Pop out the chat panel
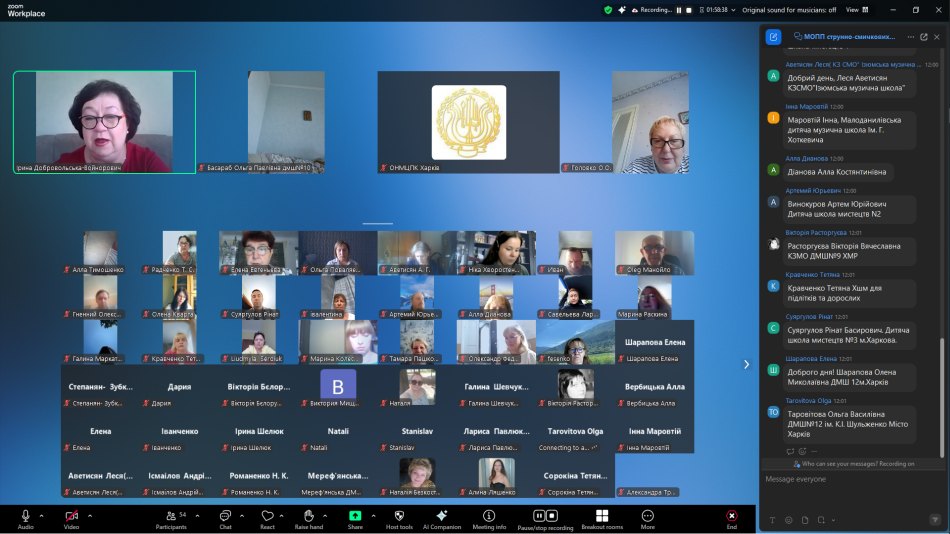 [x=924, y=37]
